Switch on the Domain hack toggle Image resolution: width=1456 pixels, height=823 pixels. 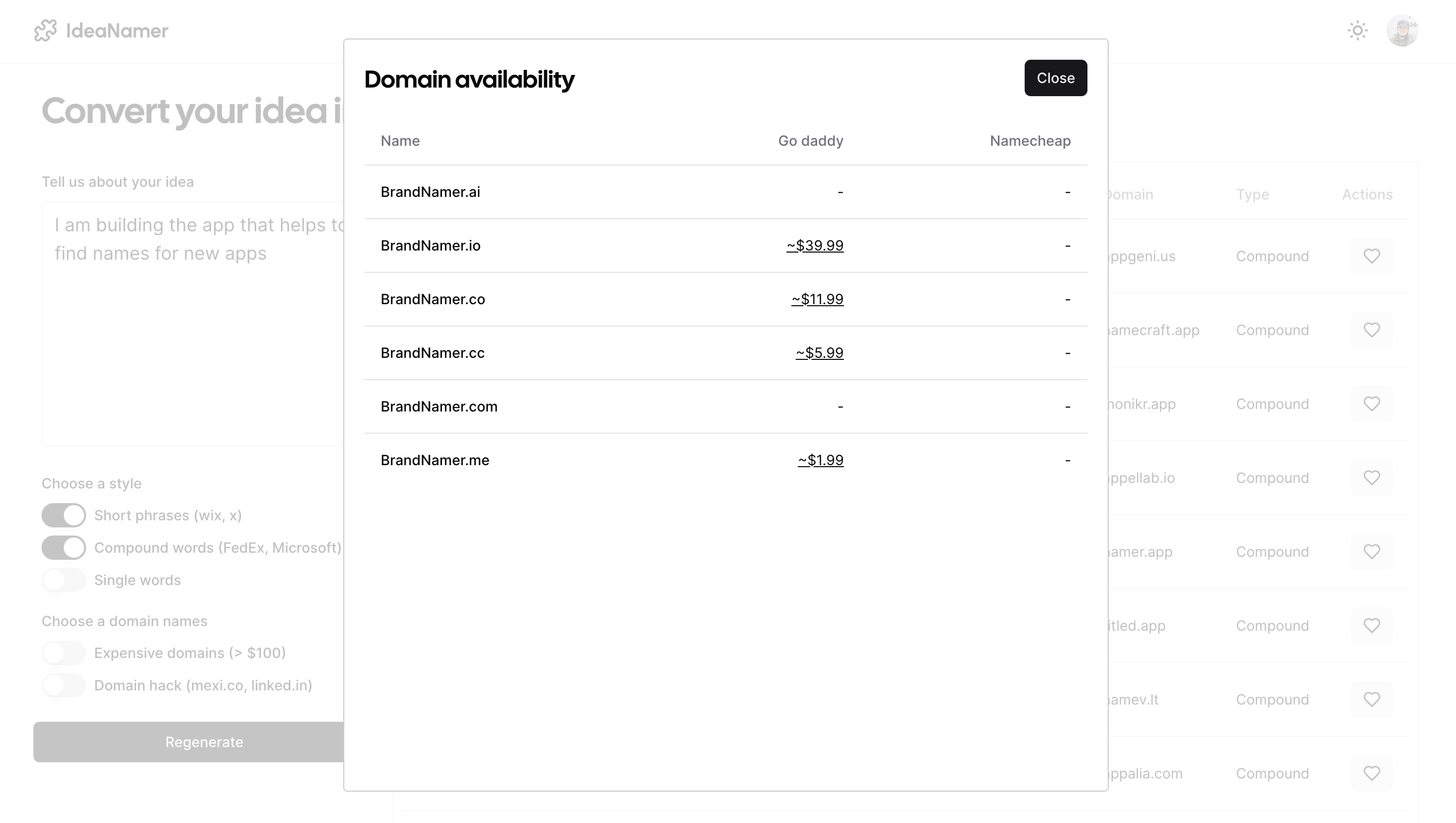point(63,686)
